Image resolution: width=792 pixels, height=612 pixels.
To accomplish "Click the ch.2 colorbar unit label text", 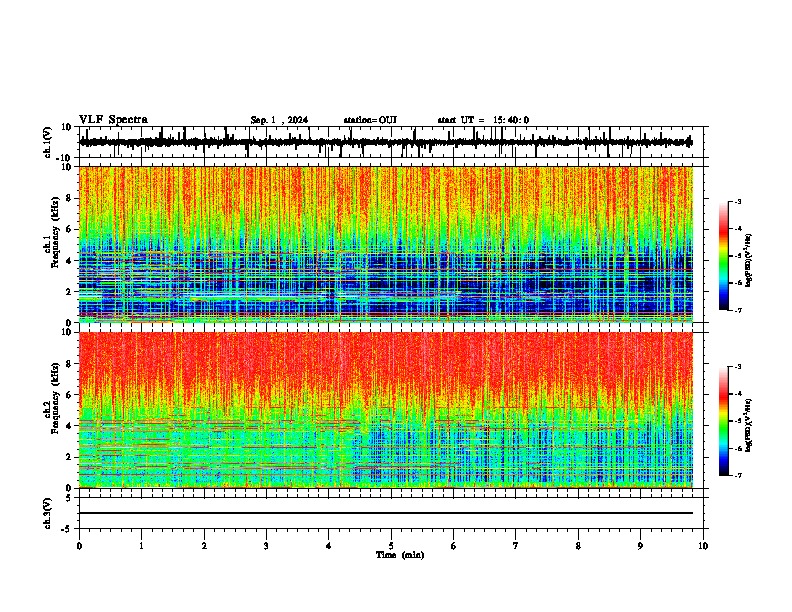I will point(749,426).
